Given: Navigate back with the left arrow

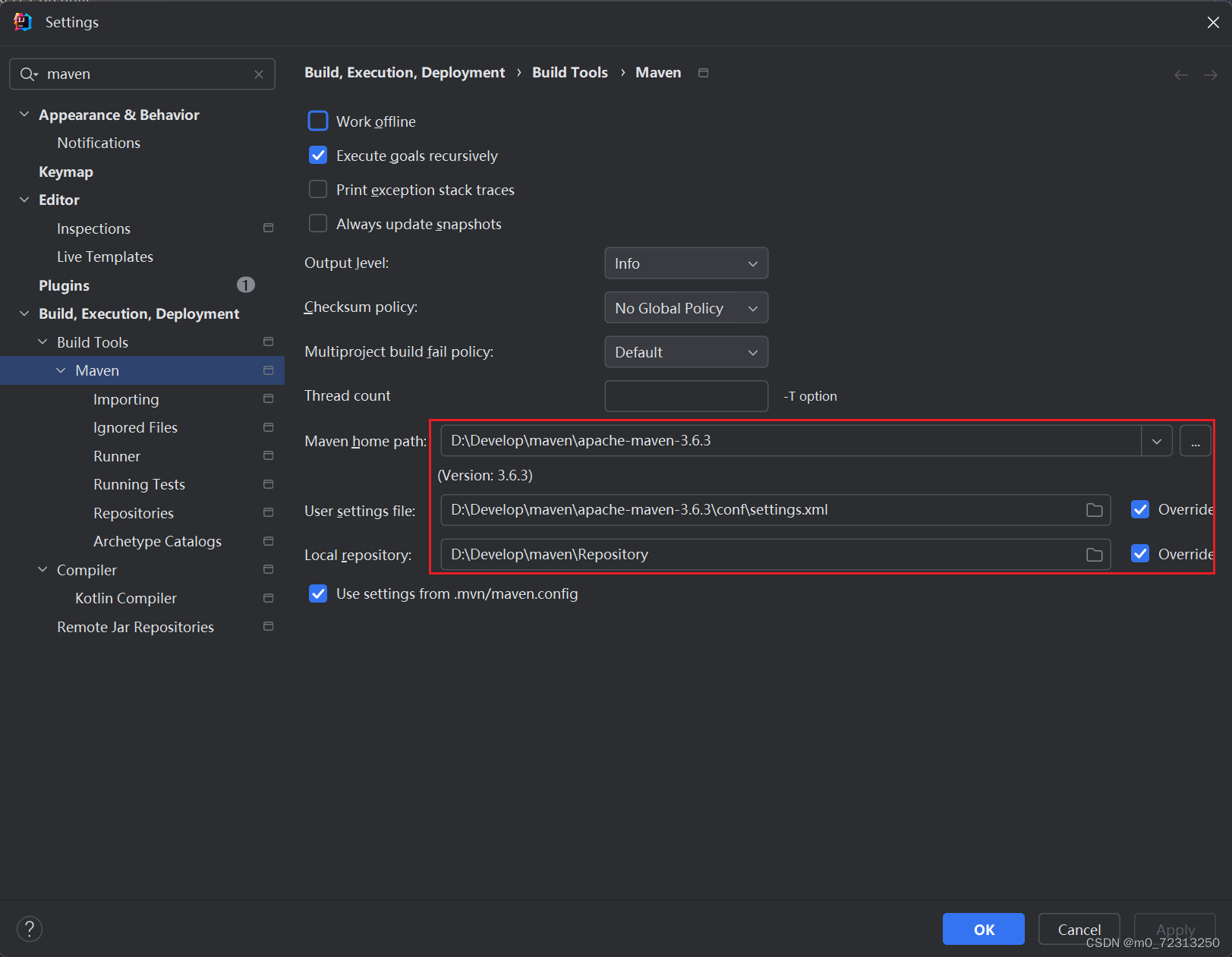Looking at the screenshot, I should click(1181, 75).
